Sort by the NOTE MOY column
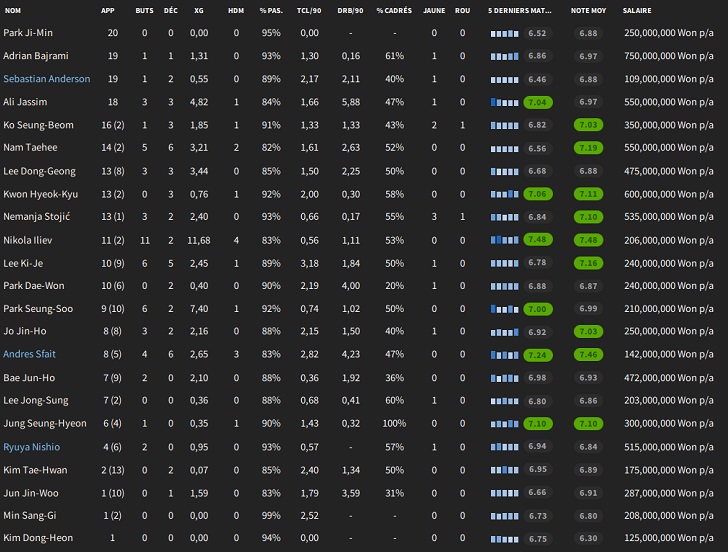The width and height of the screenshot is (728, 552). [588, 10]
